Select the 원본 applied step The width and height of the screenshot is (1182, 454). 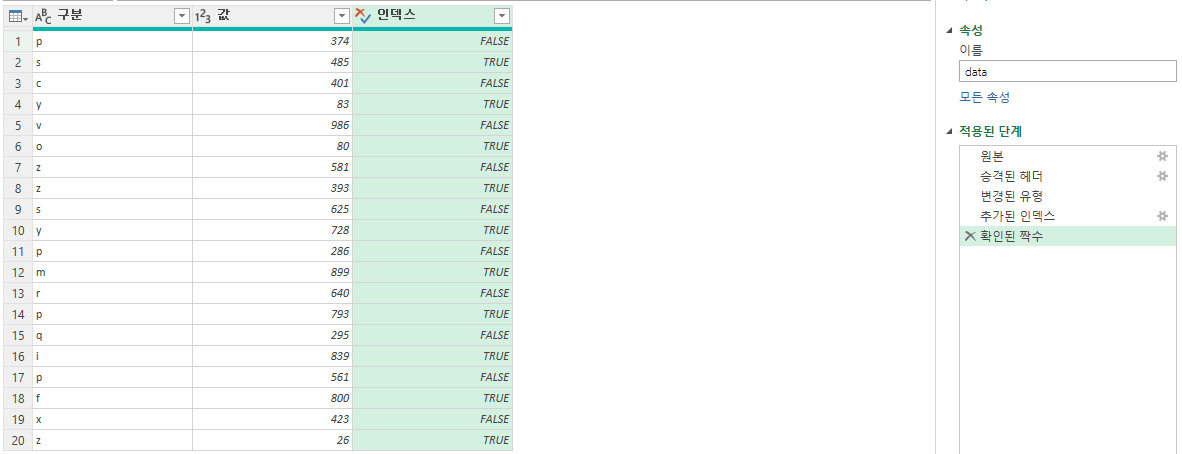coord(1067,155)
